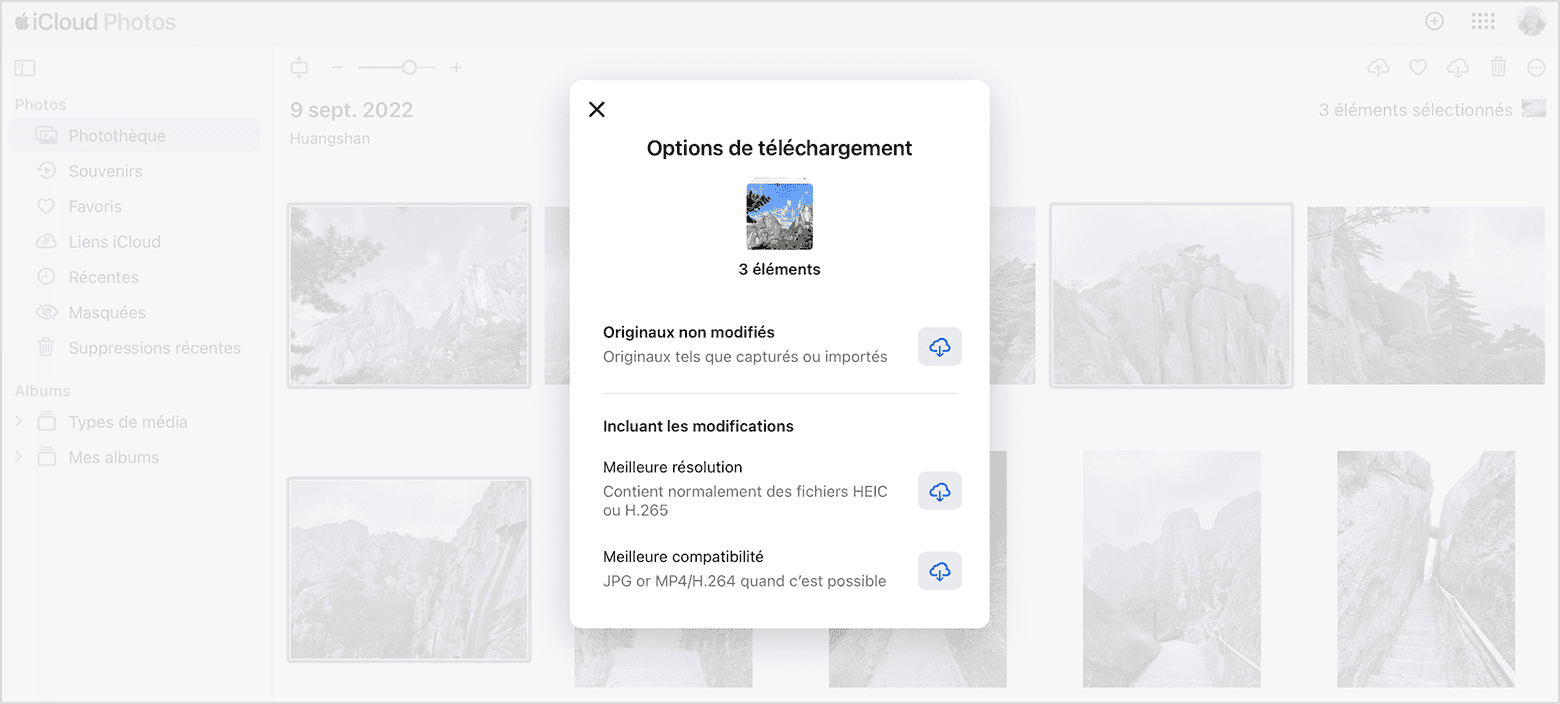
Task: Select the mountain stairway path photo in the lower row
Action: tap(1172, 569)
